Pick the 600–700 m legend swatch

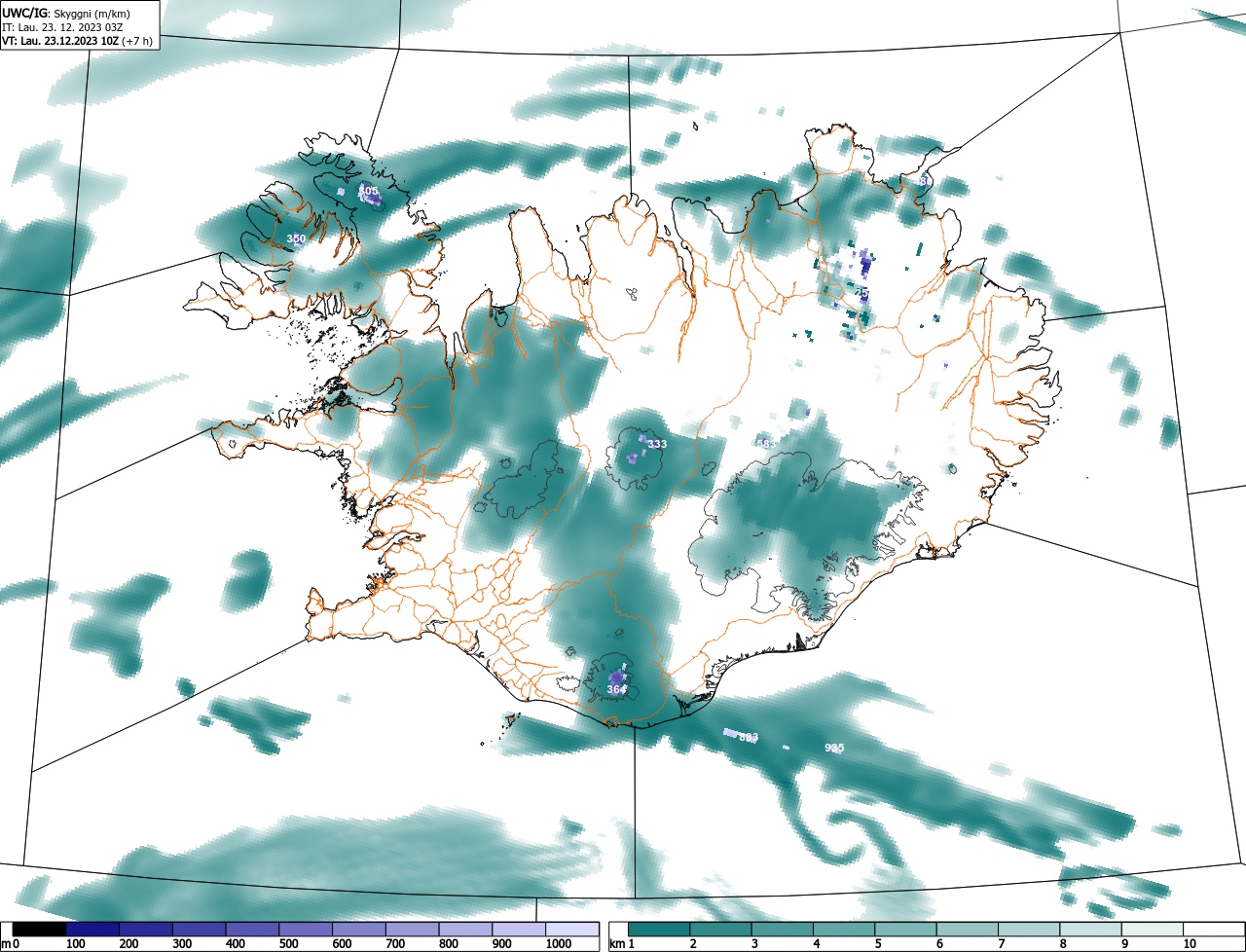point(358,930)
